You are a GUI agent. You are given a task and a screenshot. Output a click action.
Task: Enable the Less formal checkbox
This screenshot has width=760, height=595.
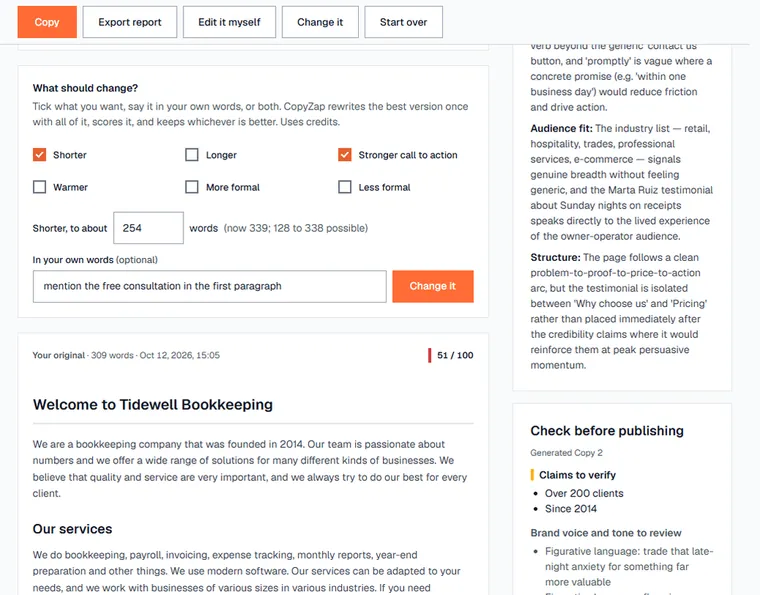345,187
